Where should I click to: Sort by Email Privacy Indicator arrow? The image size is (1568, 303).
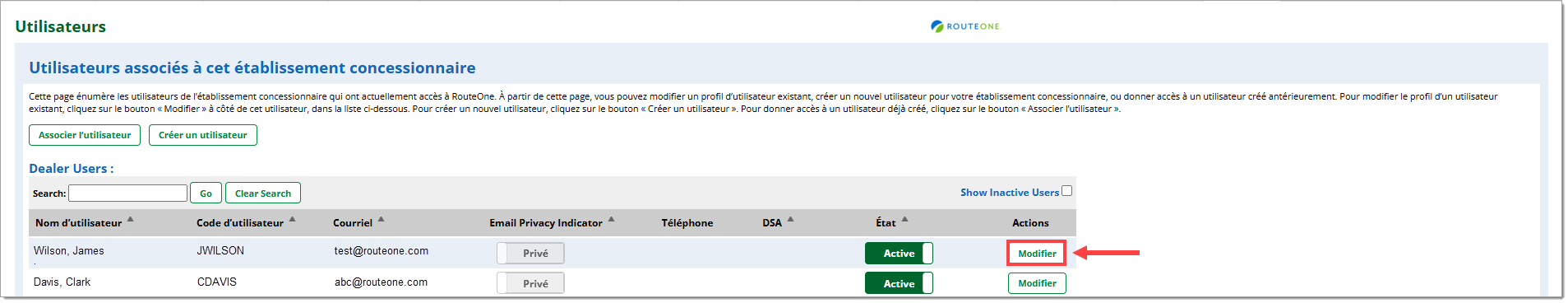(611, 219)
